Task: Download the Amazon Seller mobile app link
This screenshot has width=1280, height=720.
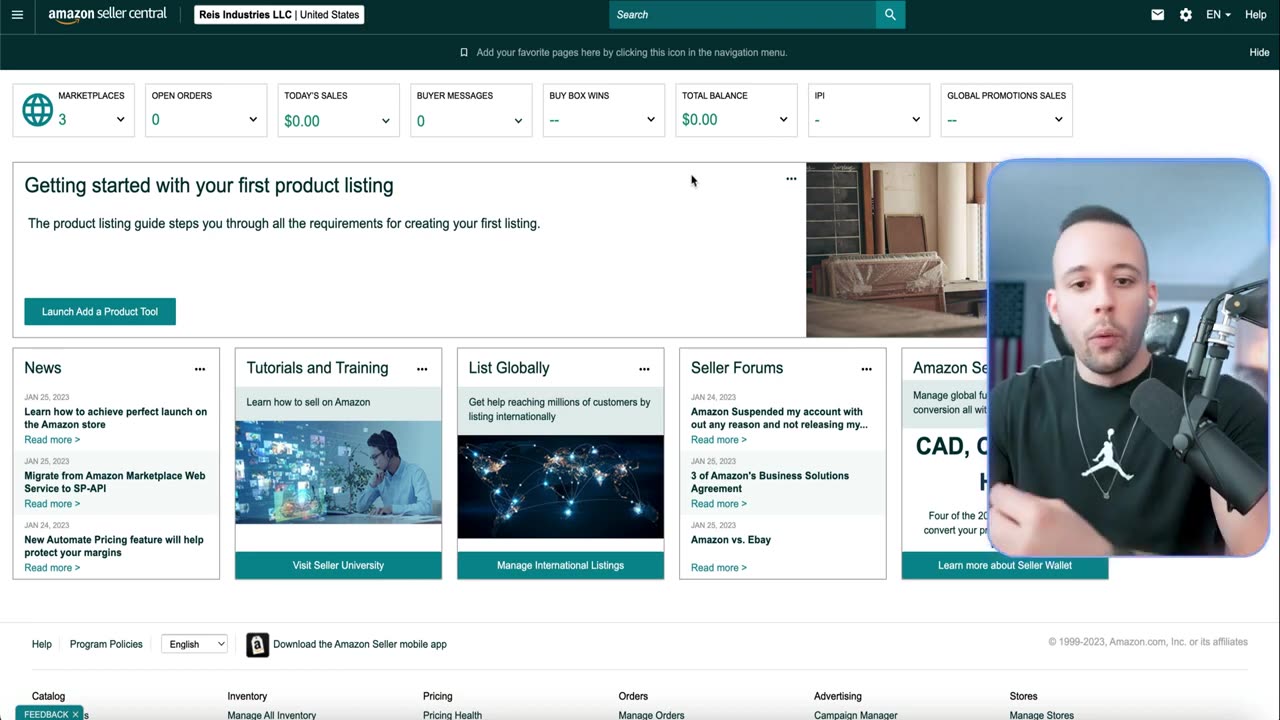Action: click(x=360, y=644)
